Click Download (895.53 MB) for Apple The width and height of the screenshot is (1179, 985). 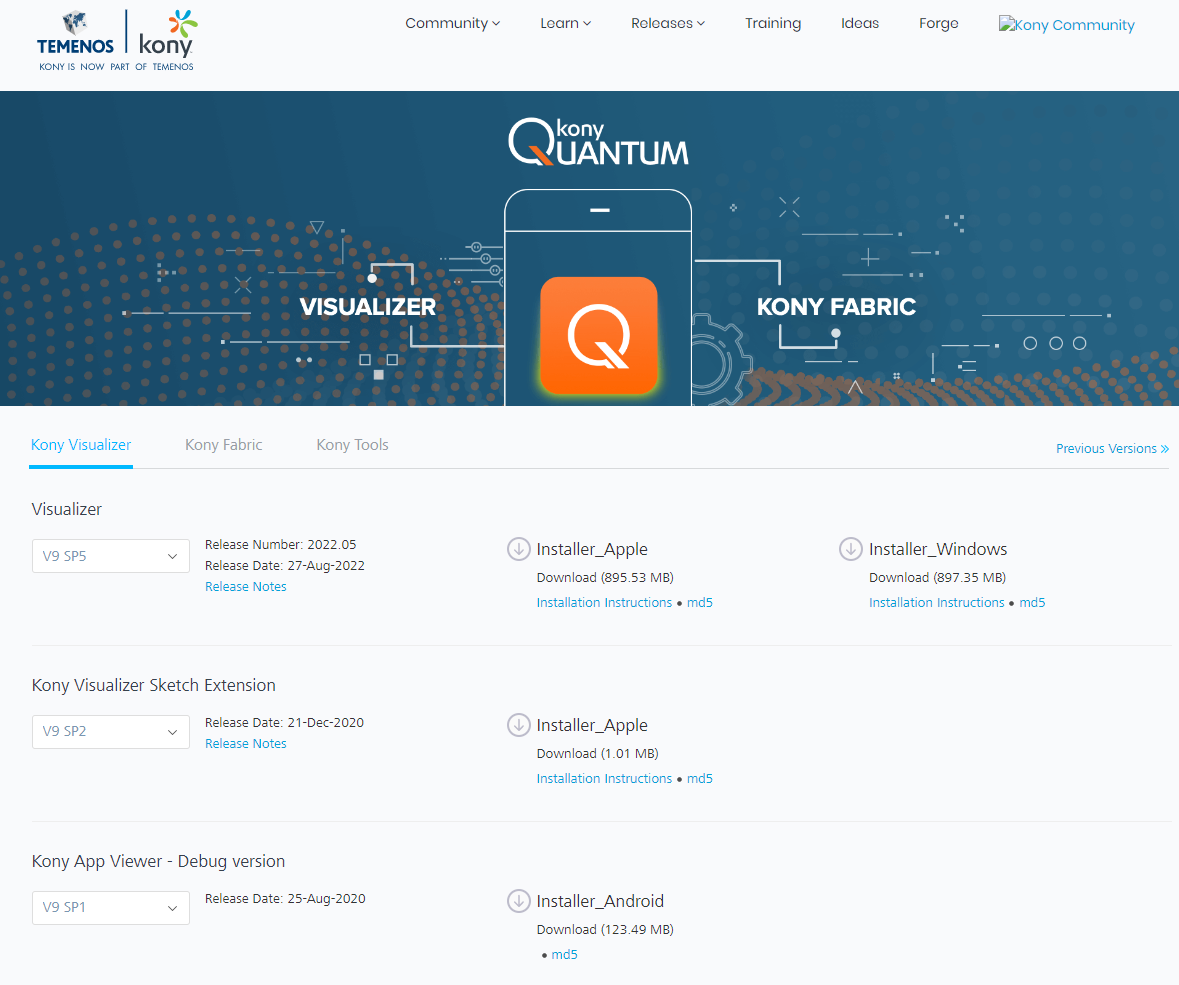tap(605, 577)
